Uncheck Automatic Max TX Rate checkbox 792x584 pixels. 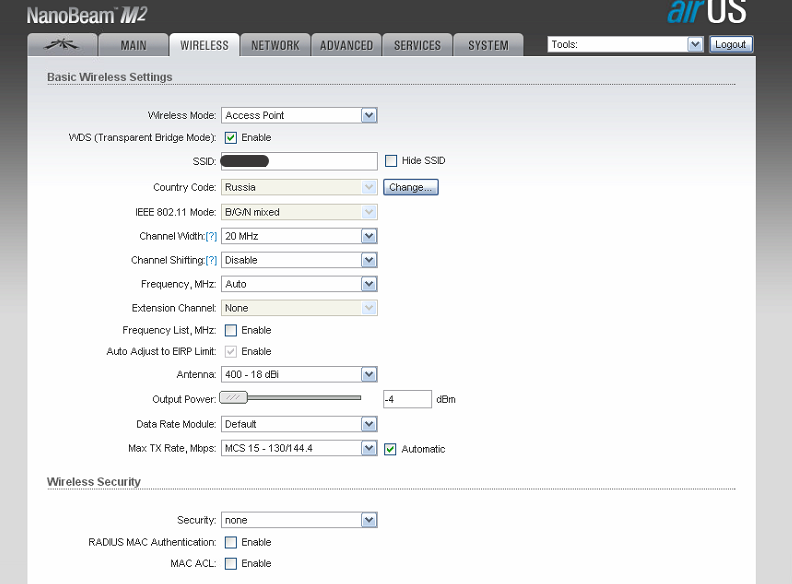point(391,449)
